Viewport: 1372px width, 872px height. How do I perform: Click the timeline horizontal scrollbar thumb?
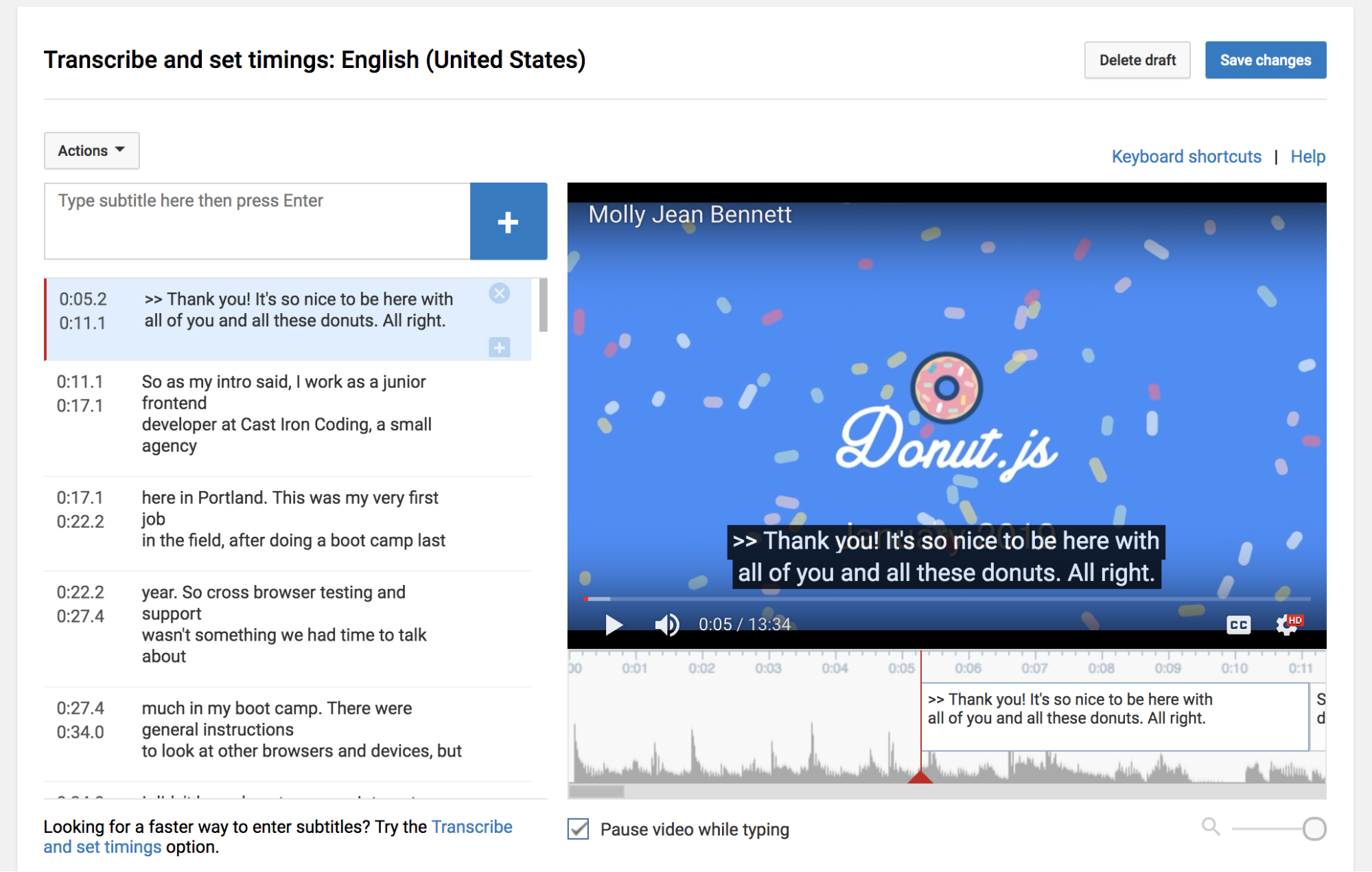(x=596, y=791)
